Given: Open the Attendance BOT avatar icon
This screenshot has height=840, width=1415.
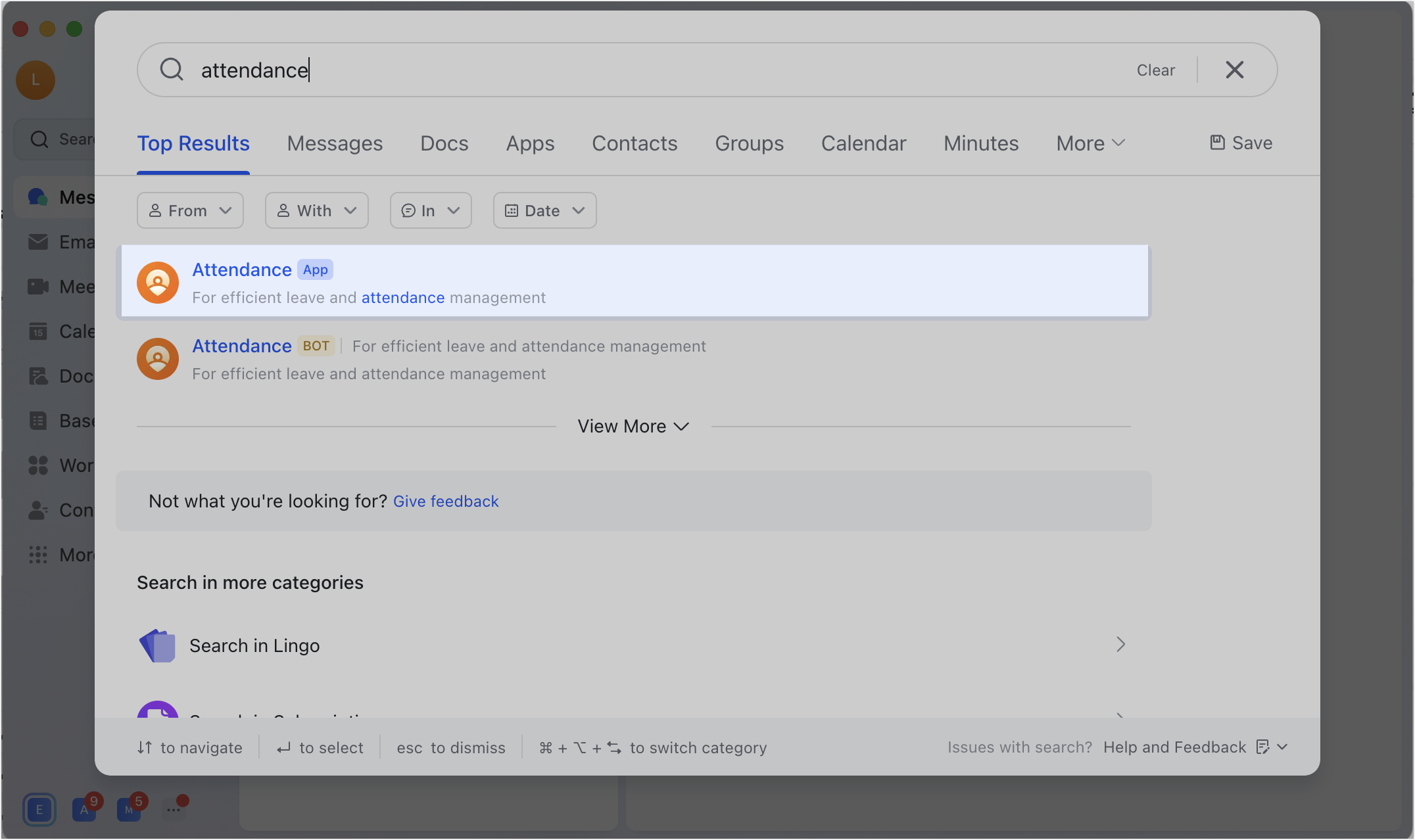Looking at the screenshot, I should coord(158,359).
